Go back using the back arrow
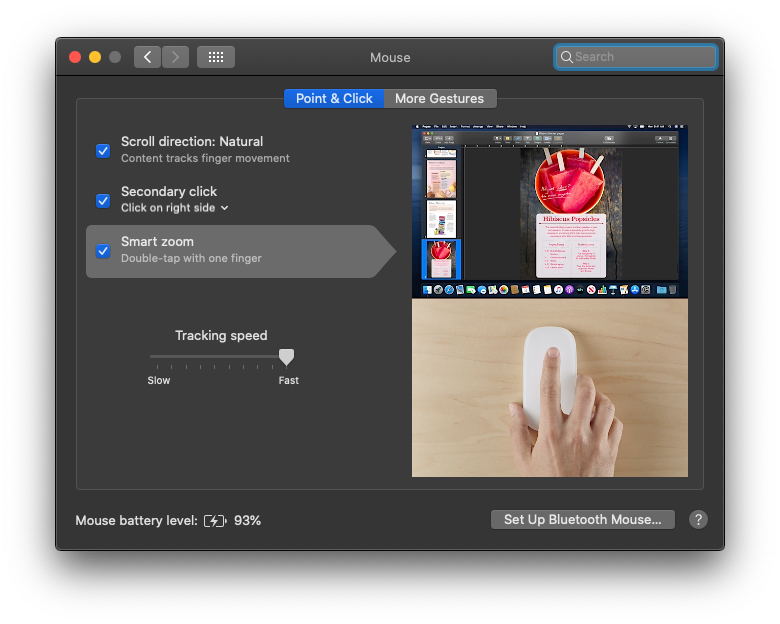 [147, 57]
